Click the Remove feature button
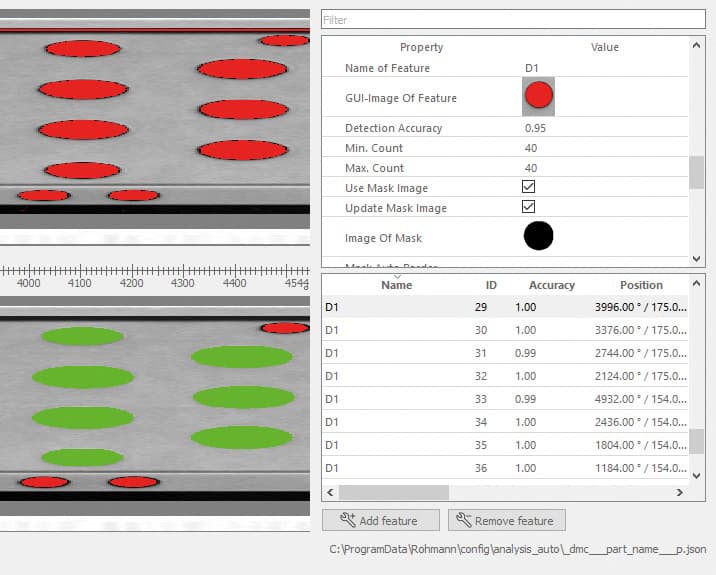 click(x=507, y=520)
